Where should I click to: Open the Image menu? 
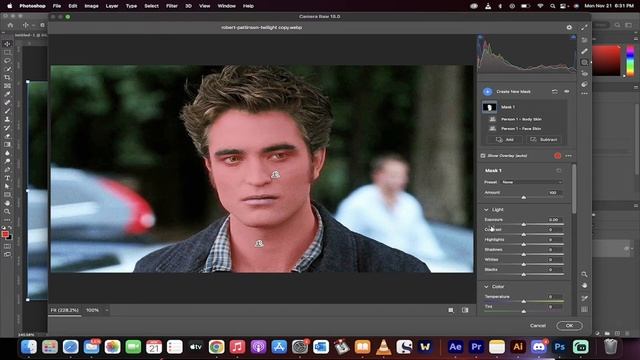(x=91, y=6)
